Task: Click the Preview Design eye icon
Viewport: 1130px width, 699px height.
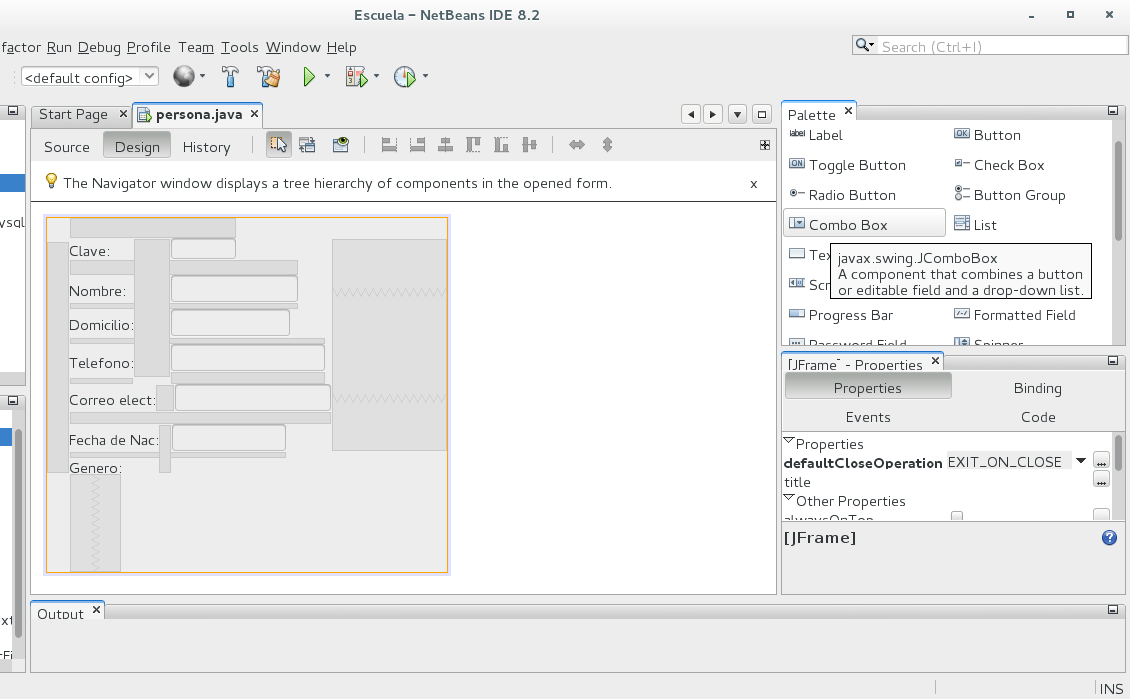Action: (x=341, y=146)
